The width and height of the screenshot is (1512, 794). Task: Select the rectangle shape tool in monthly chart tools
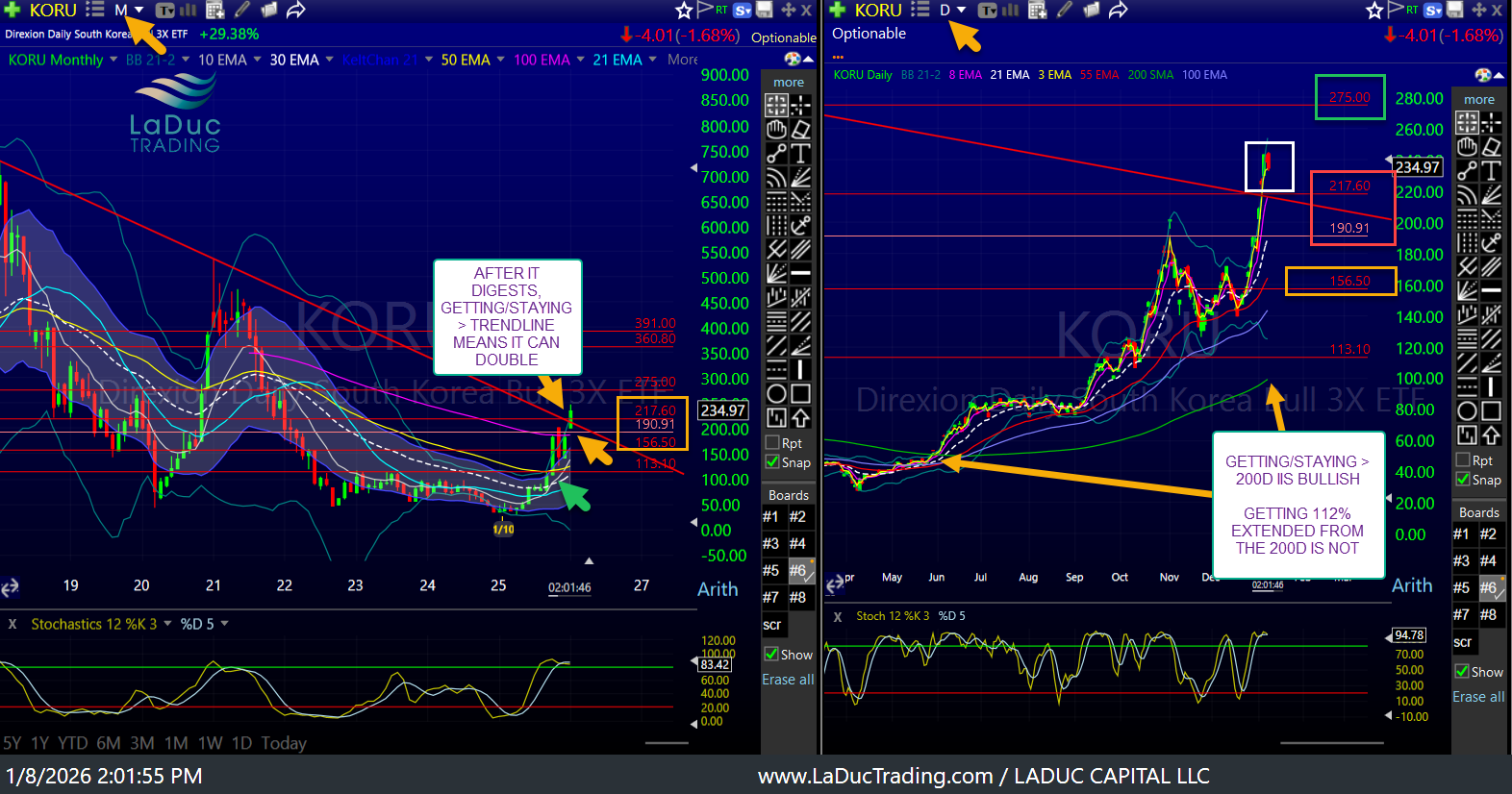(800, 393)
